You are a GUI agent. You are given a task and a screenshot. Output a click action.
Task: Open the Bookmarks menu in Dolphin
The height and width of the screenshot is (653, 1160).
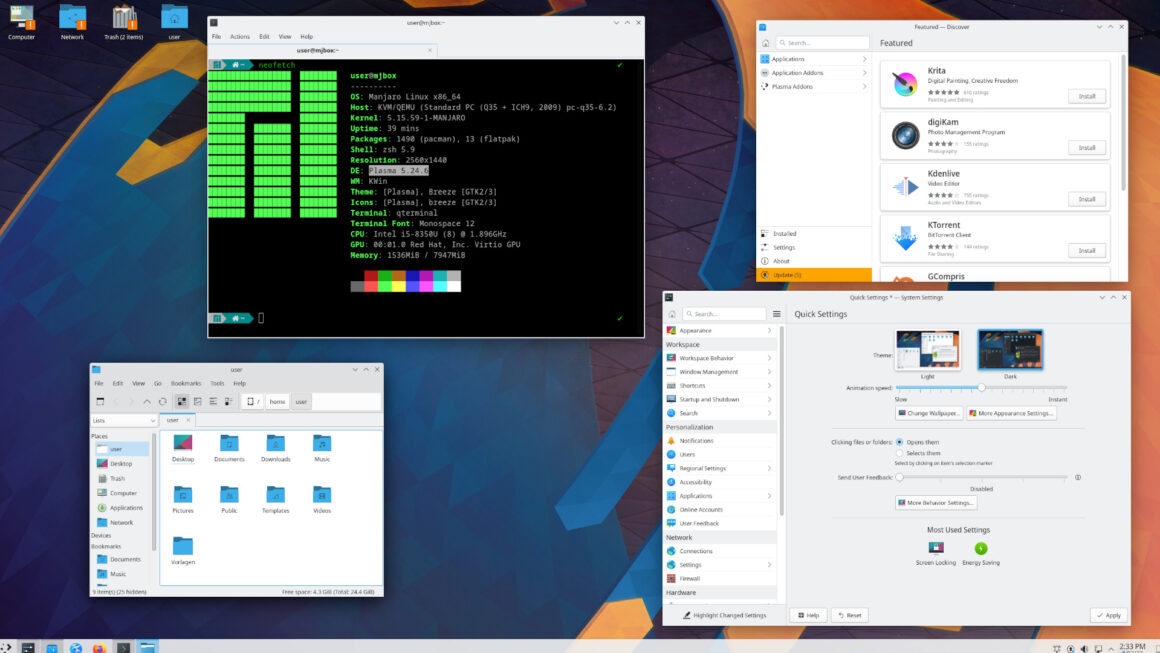186,382
